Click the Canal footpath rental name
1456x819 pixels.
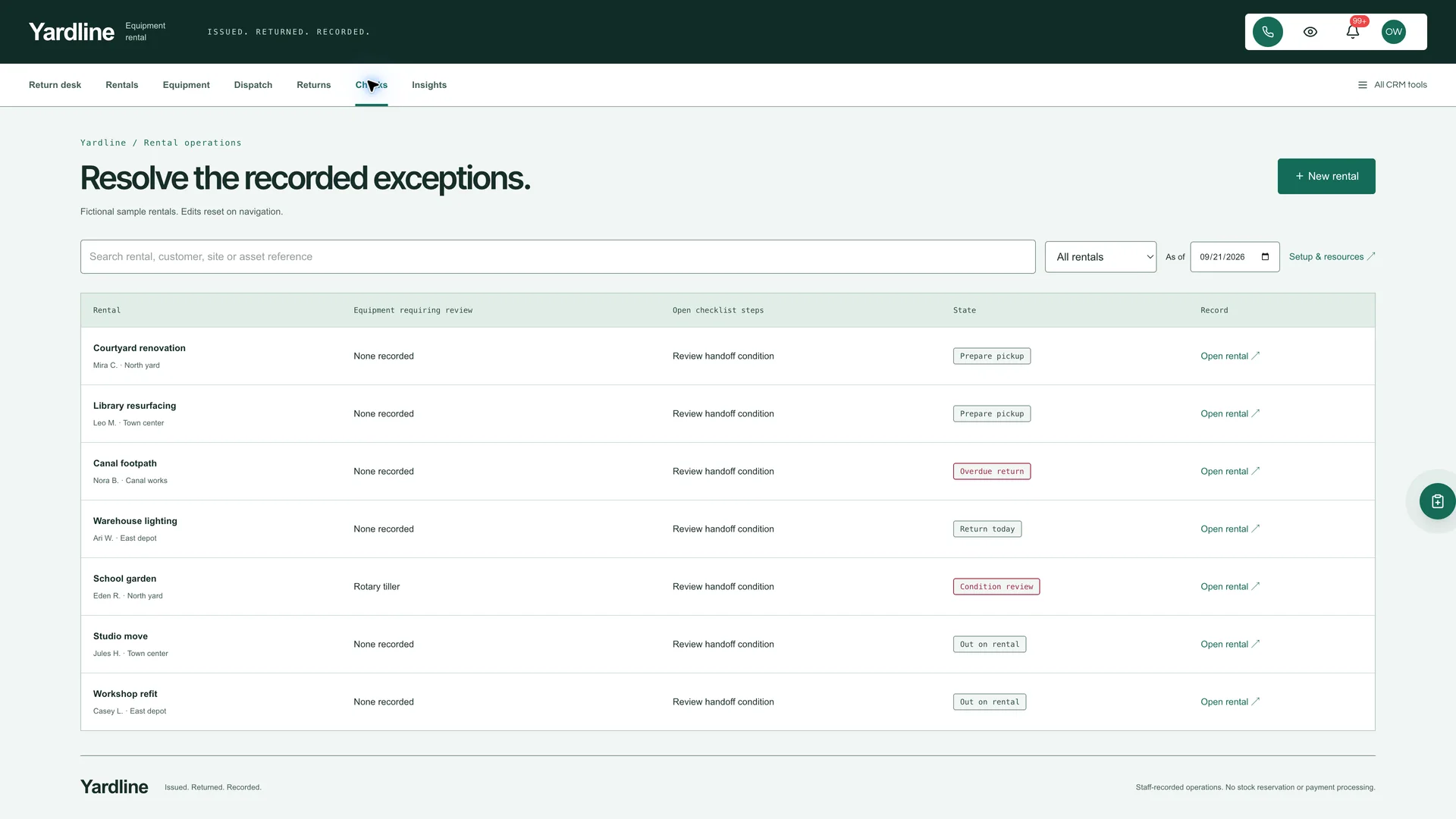coord(124,463)
